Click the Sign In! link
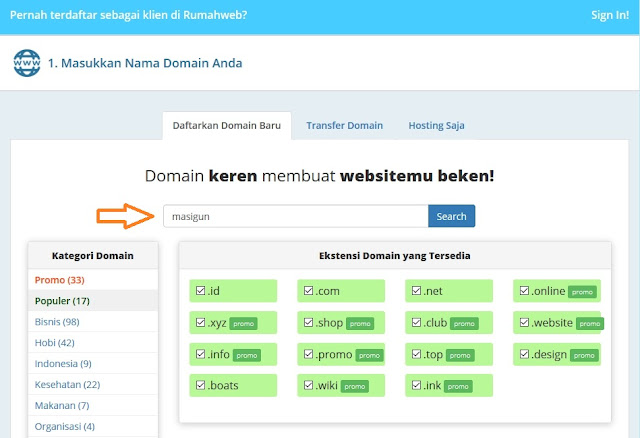Screen dimensions: 640x438 coord(610,16)
